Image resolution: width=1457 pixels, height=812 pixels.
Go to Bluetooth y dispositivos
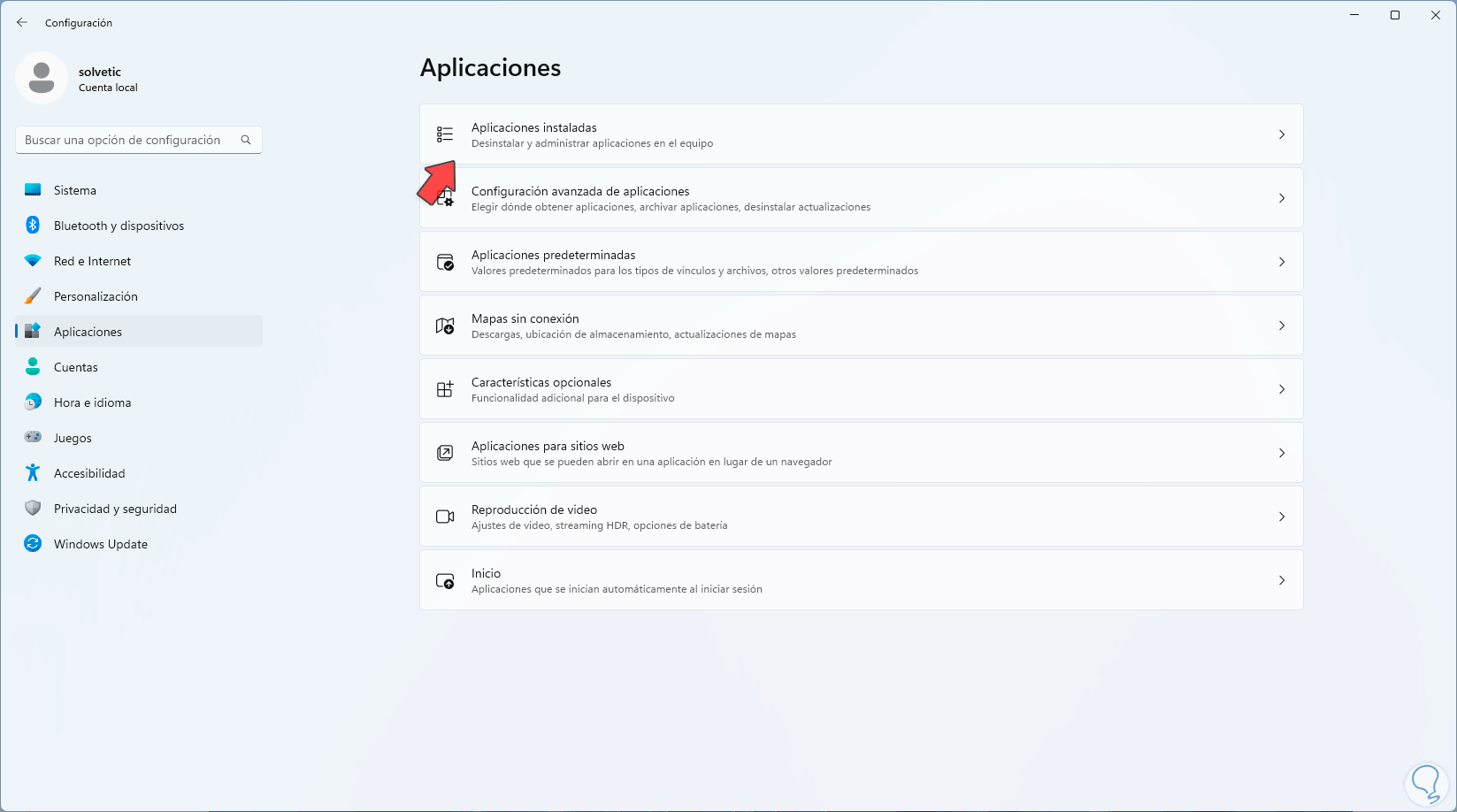pyautogui.click(x=119, y=226)
